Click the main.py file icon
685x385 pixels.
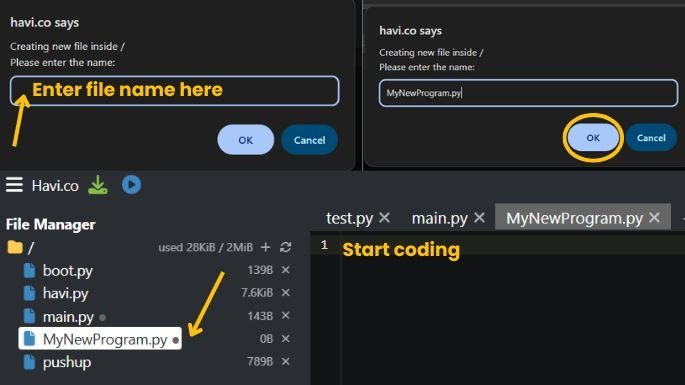tap(29, 316)
